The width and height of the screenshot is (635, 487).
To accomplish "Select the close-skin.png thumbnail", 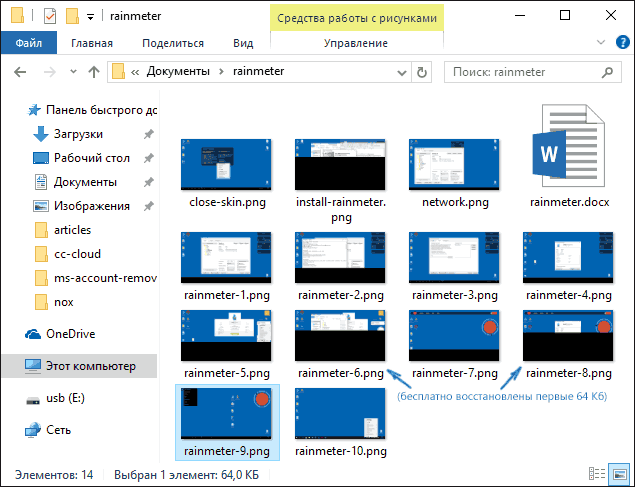I will tap(226, 164).
